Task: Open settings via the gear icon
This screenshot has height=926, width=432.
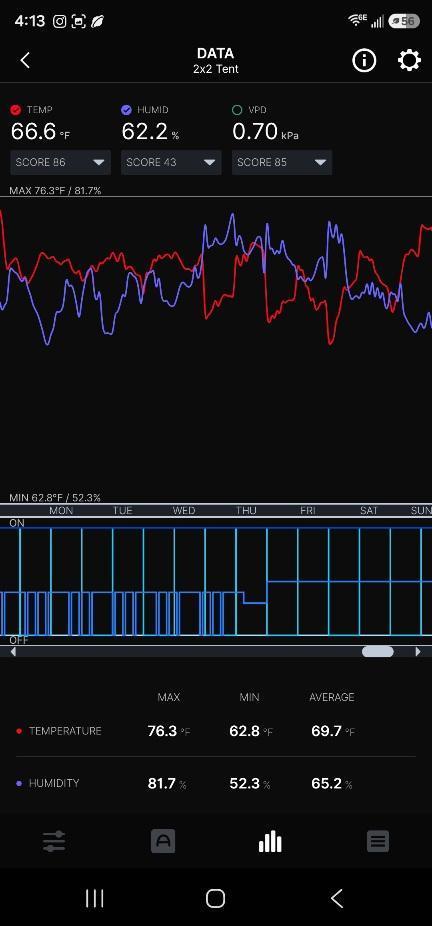Action: (x=409, y=60)
